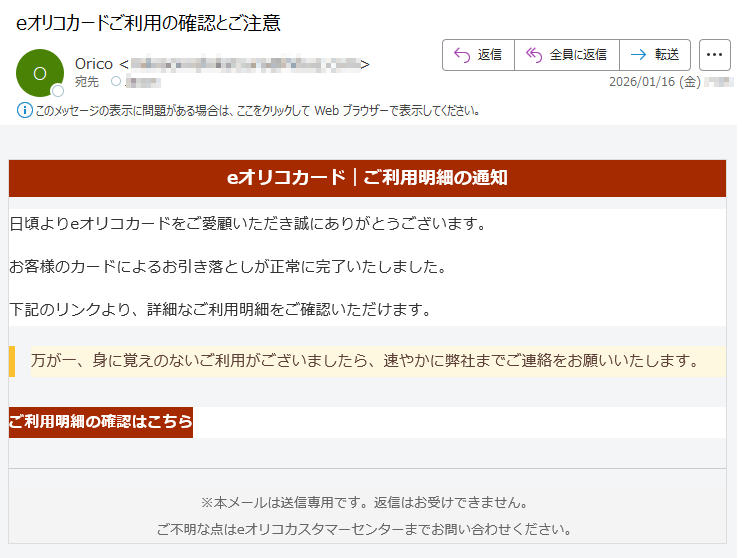The image size is (742, 558).
Task: Select the blurred sender email address
Action: tap(244, 64)
